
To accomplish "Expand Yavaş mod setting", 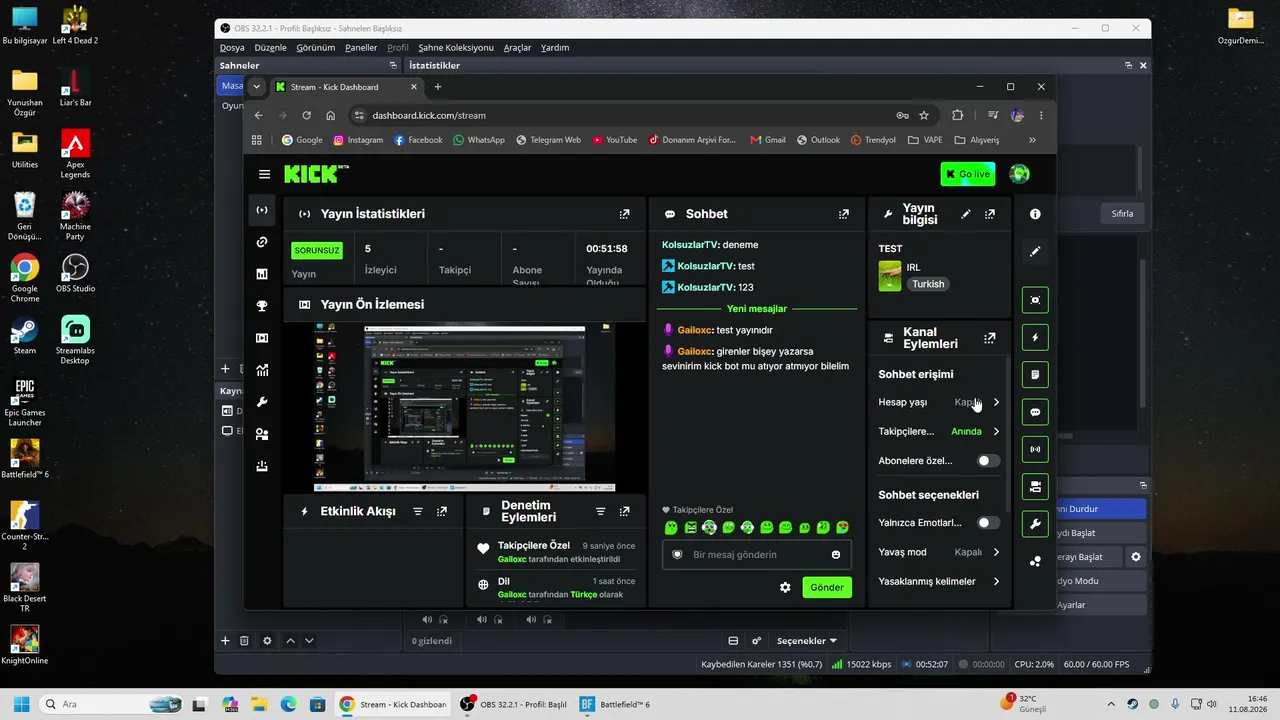I will pyautogui.click(x=939, y=552).
